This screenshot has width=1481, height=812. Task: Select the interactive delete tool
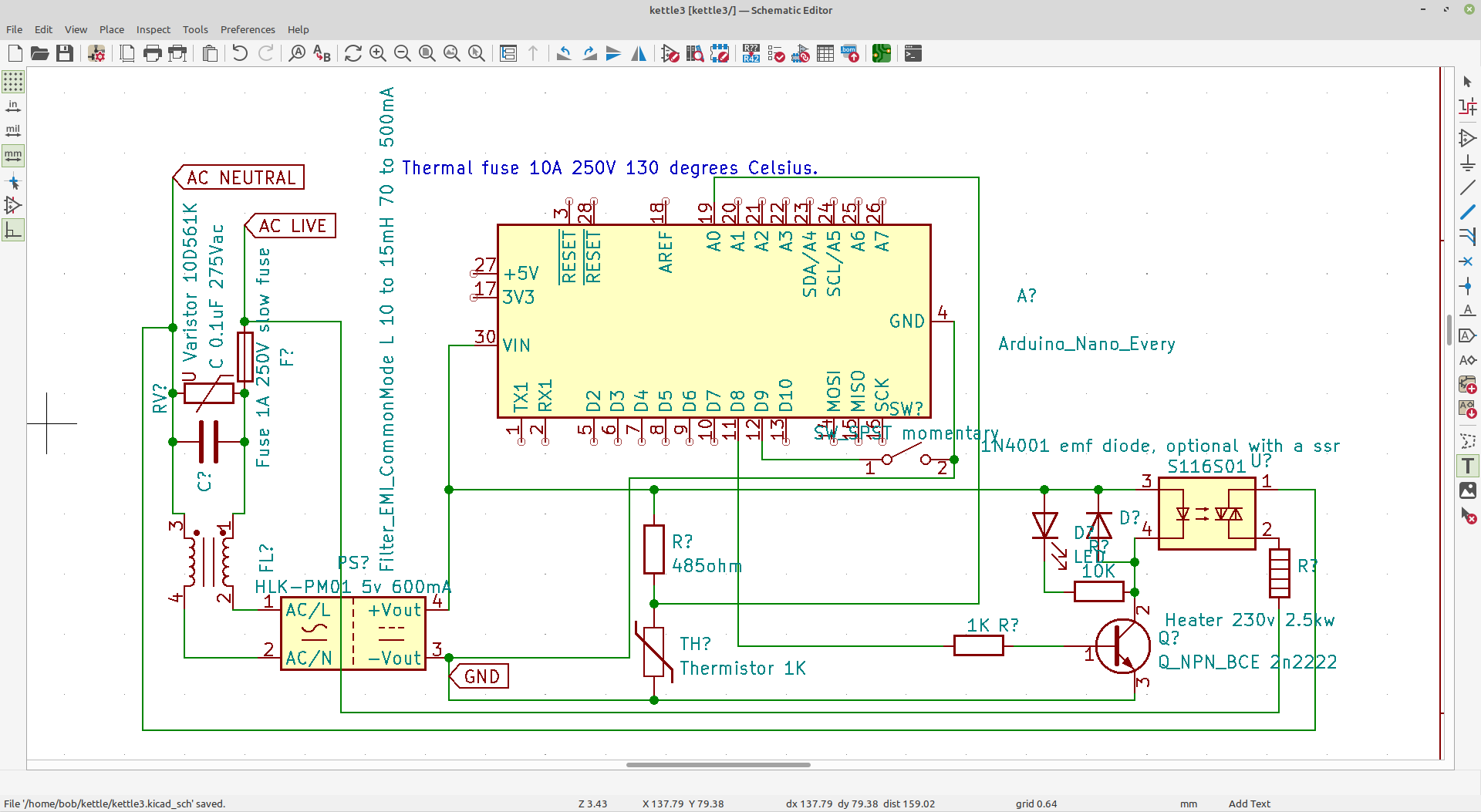(1468, 517)
